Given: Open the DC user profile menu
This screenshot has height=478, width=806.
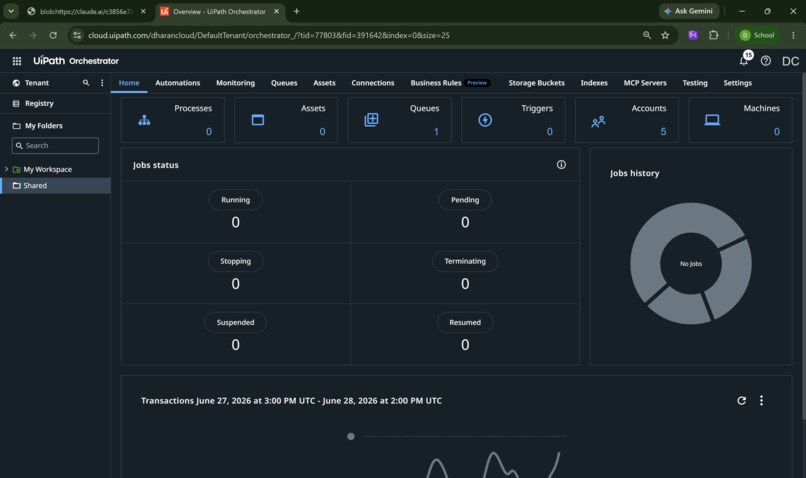Looking at the screenshot, I should point(790,61).
